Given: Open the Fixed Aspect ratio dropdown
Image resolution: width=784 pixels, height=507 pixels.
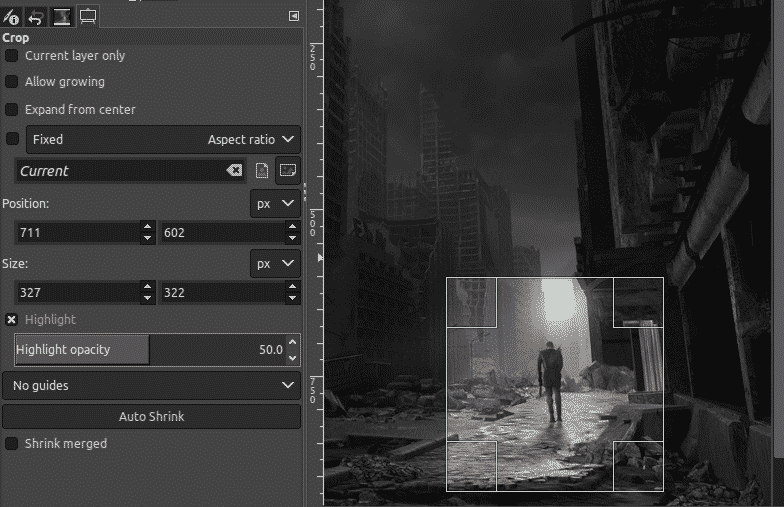Looking at the screenshot, I should coord(163,140).
